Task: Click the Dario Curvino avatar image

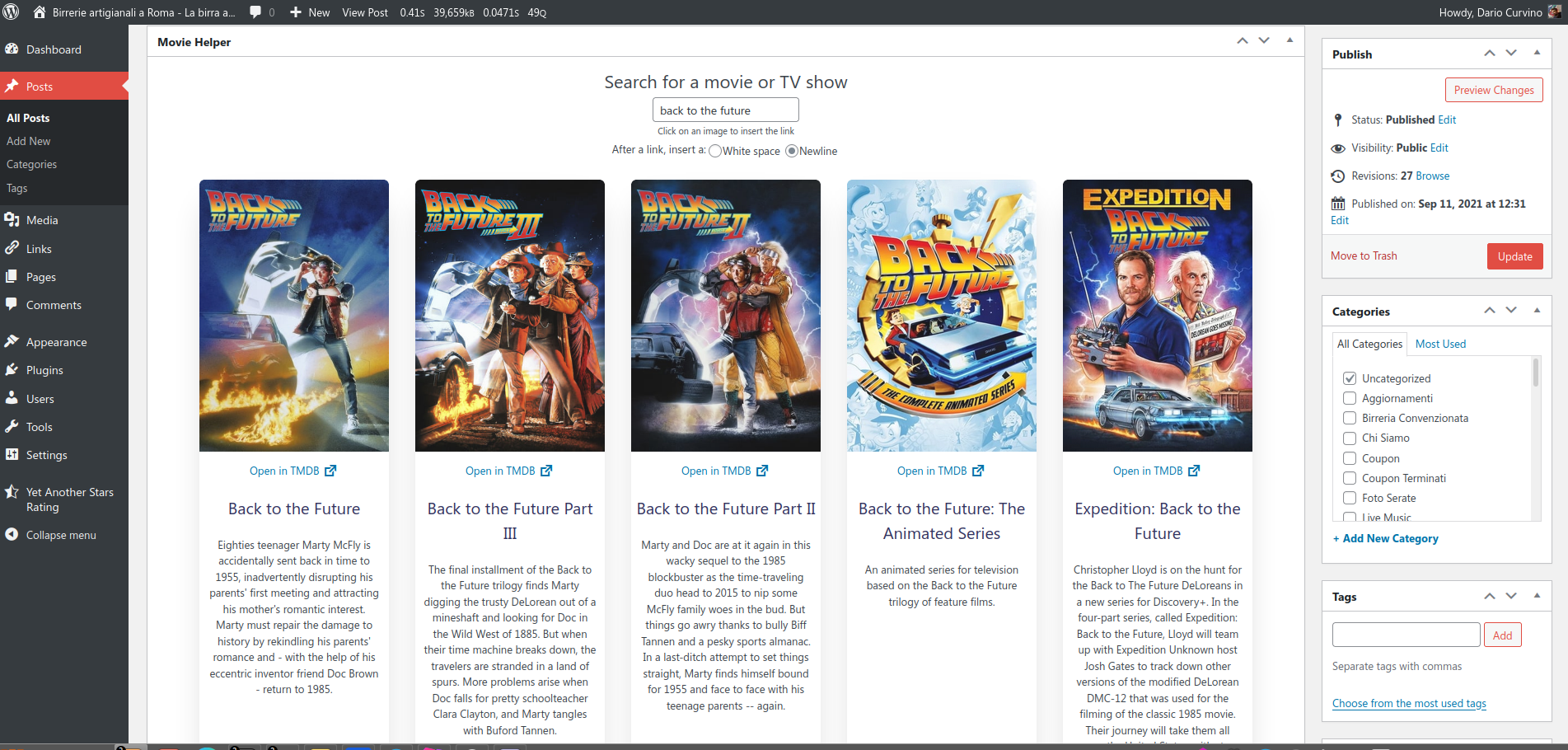Action: tap(1554, 12)
